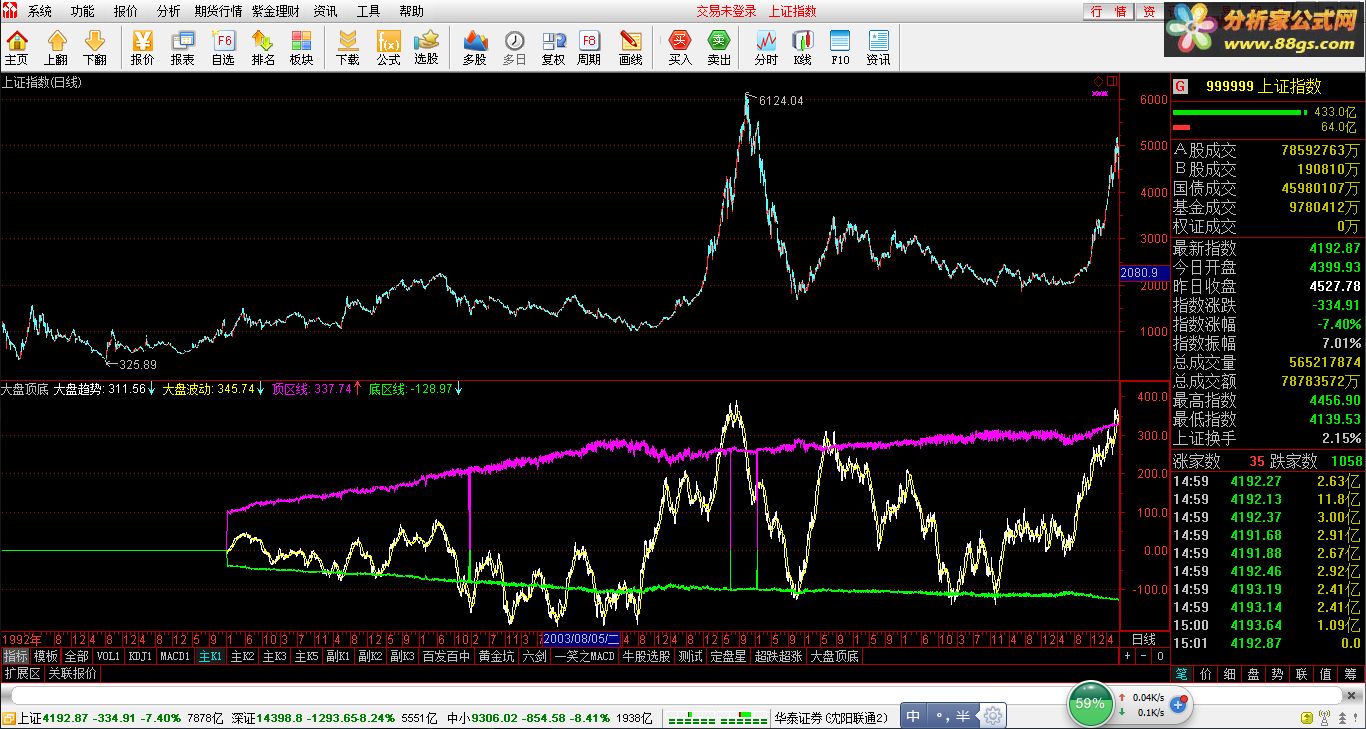
Task: Click the 中 Chinese input mode toggle
Action: click(913, 716)
